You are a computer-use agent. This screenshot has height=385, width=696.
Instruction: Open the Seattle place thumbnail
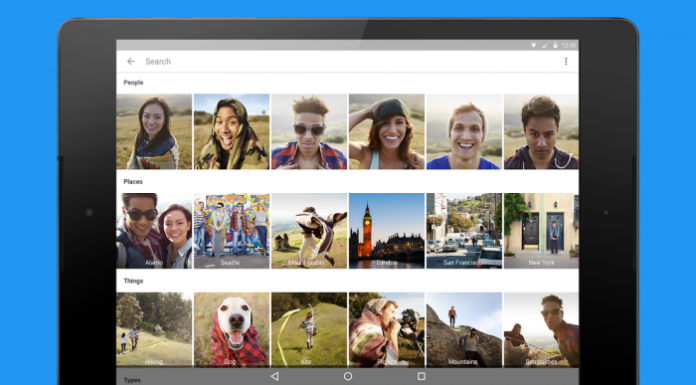coord(232,230)
